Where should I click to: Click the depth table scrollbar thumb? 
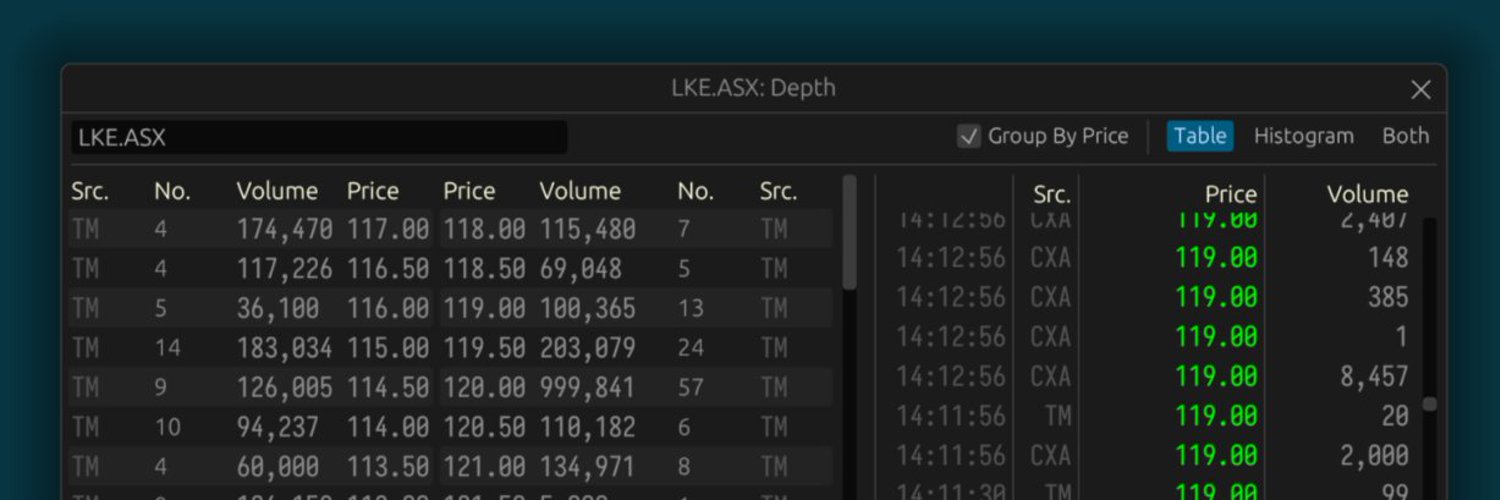click(850, 233)
